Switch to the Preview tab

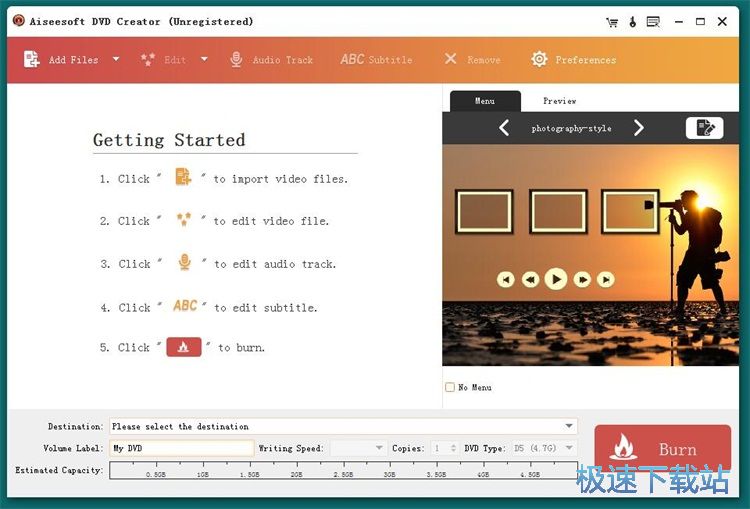[560, 101]
